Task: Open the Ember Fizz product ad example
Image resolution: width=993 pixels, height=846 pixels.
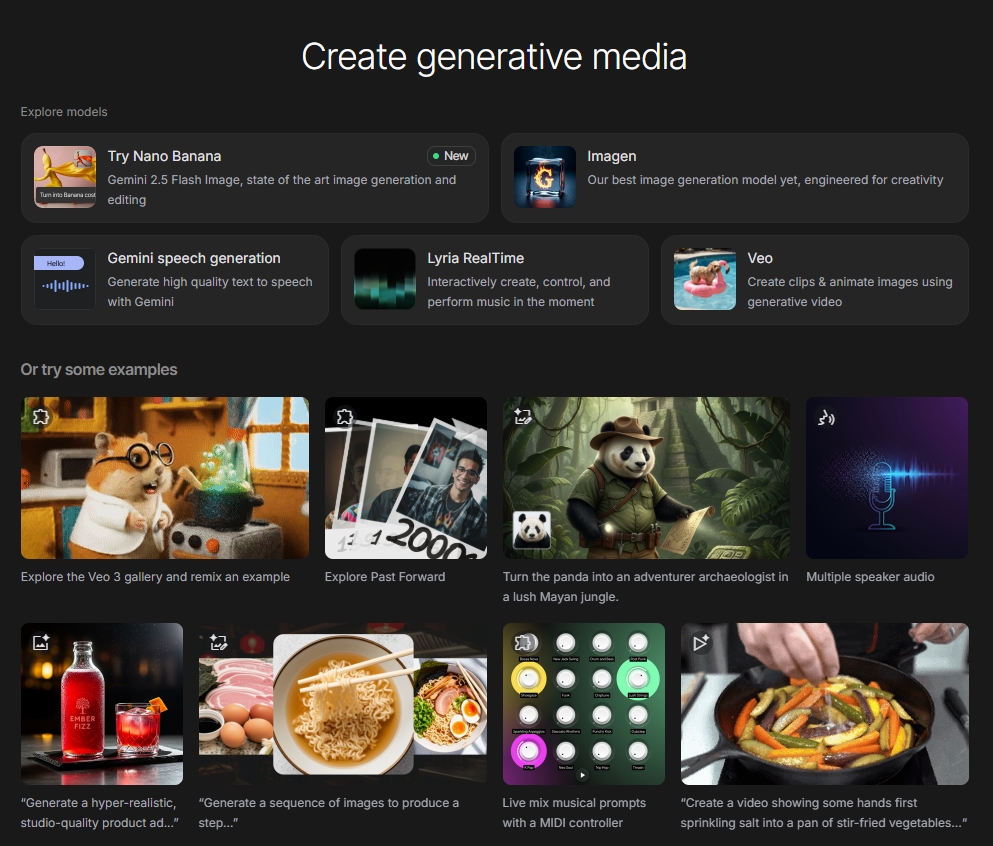Action: pyautogui.click(x=102, y=704)
